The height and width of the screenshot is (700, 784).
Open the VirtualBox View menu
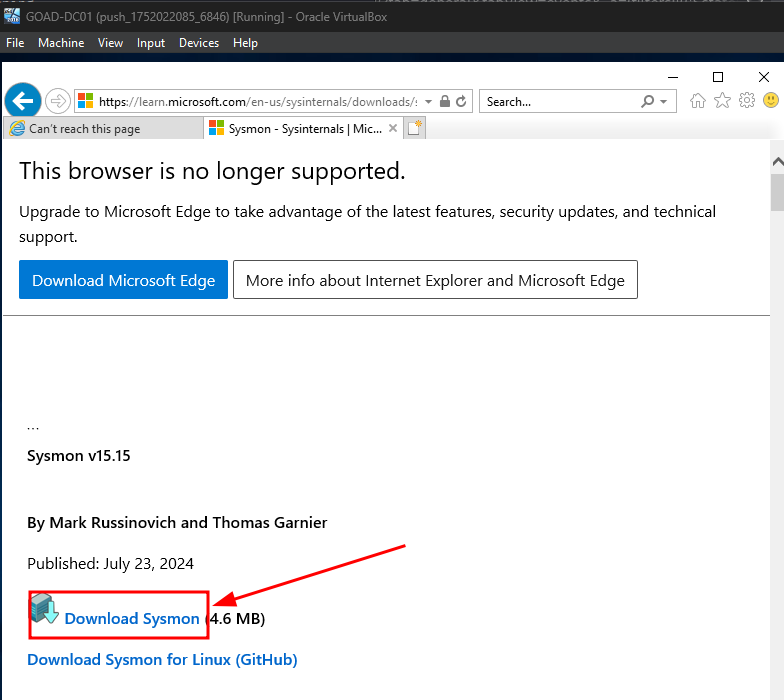click(x=110, y=43)
